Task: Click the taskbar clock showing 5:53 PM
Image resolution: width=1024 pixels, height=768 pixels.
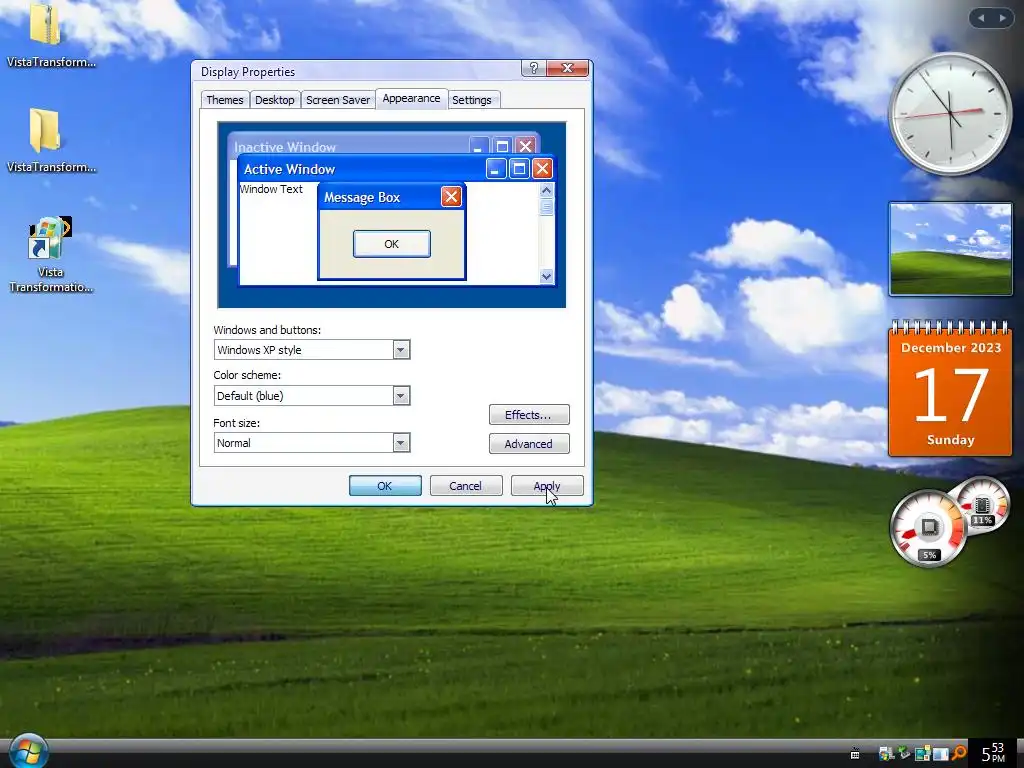Action: (993, 753)
